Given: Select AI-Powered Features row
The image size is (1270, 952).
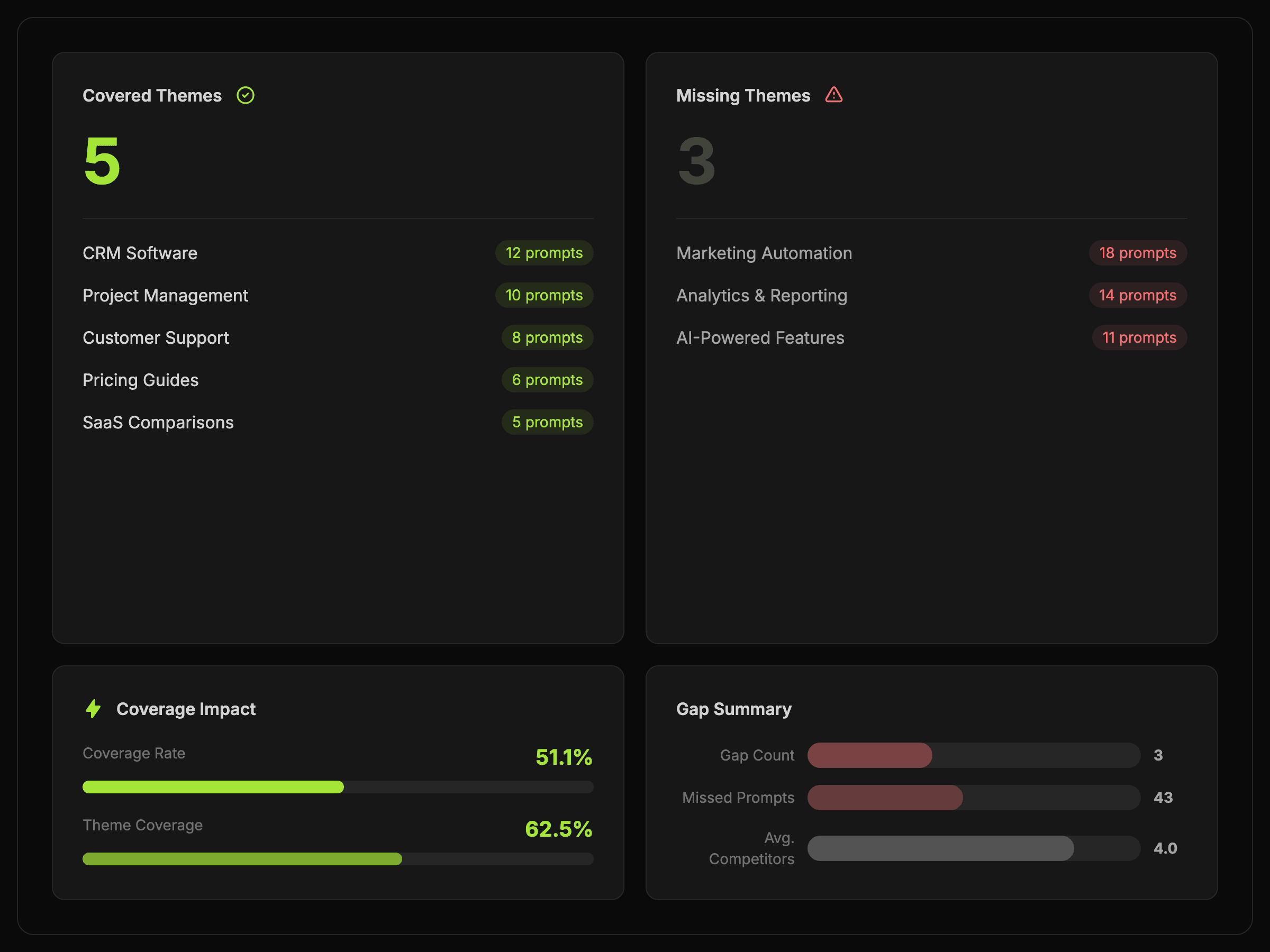Looking at the screenshot, I should coord(759,338).
